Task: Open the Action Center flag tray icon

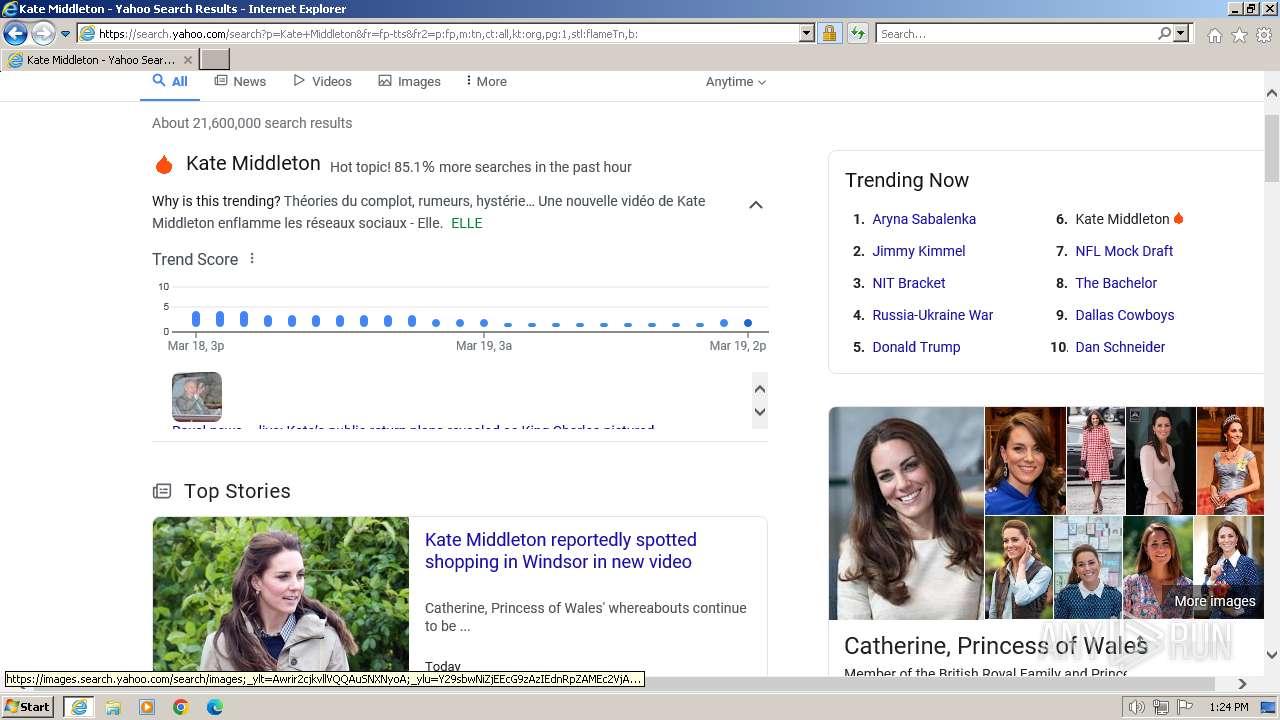Action: [1185, 707]
